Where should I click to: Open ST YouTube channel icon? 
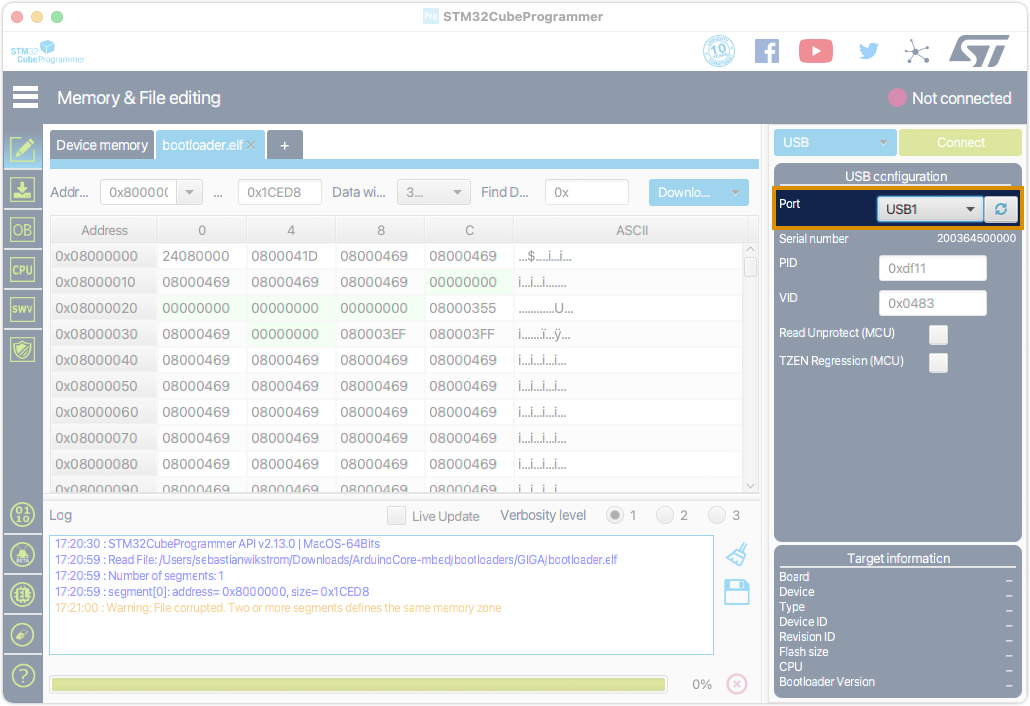pyautogui.click(x=816, y=51)
